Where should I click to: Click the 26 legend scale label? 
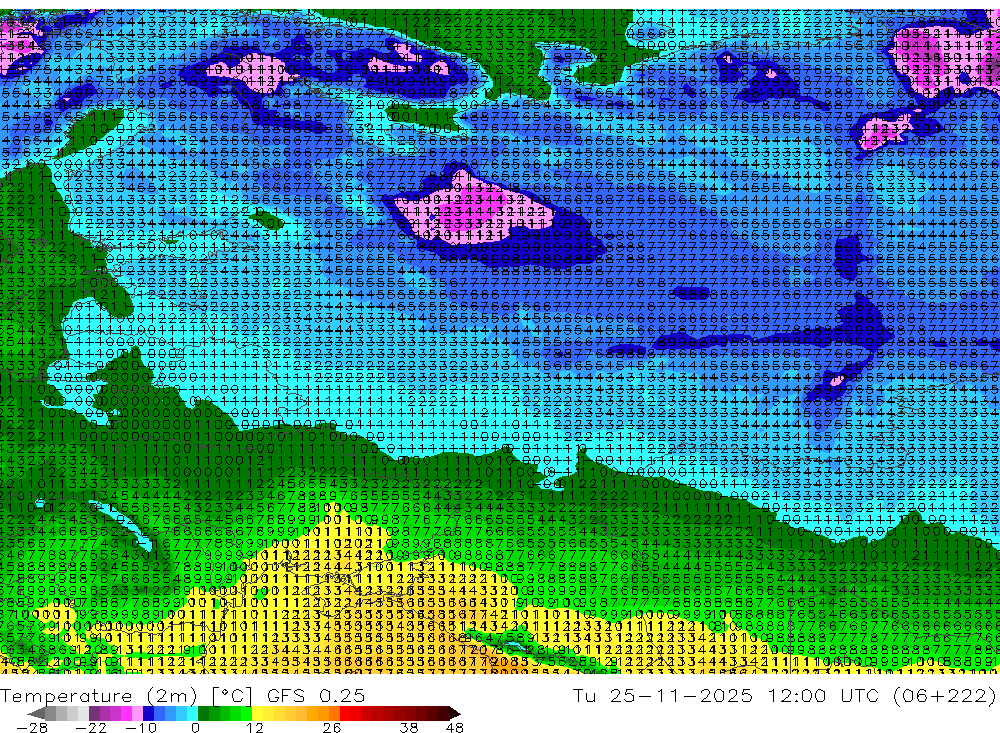[x=332, y=727]
